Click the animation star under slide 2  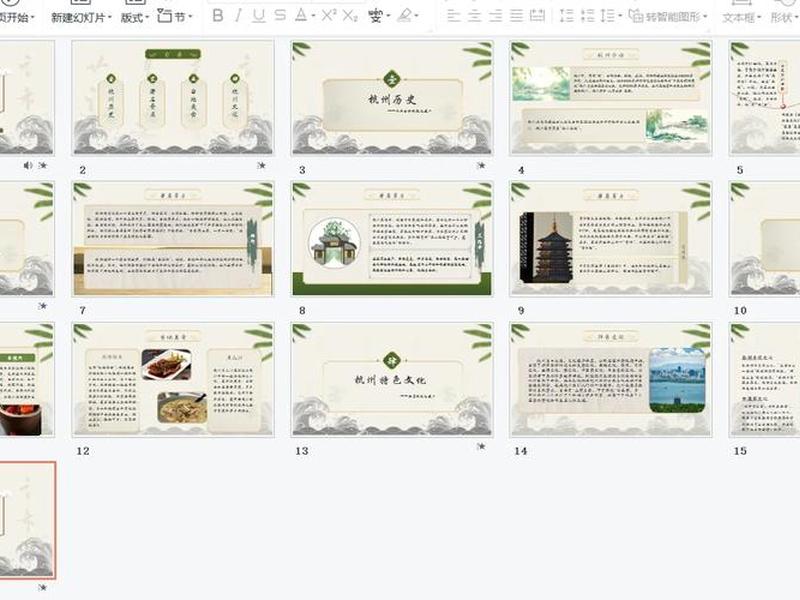[261, 165]
